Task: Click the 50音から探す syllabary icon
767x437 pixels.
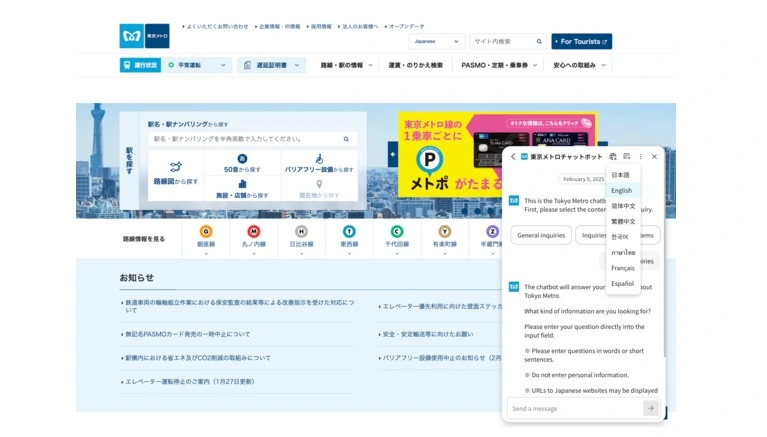Action: [242, 159]
